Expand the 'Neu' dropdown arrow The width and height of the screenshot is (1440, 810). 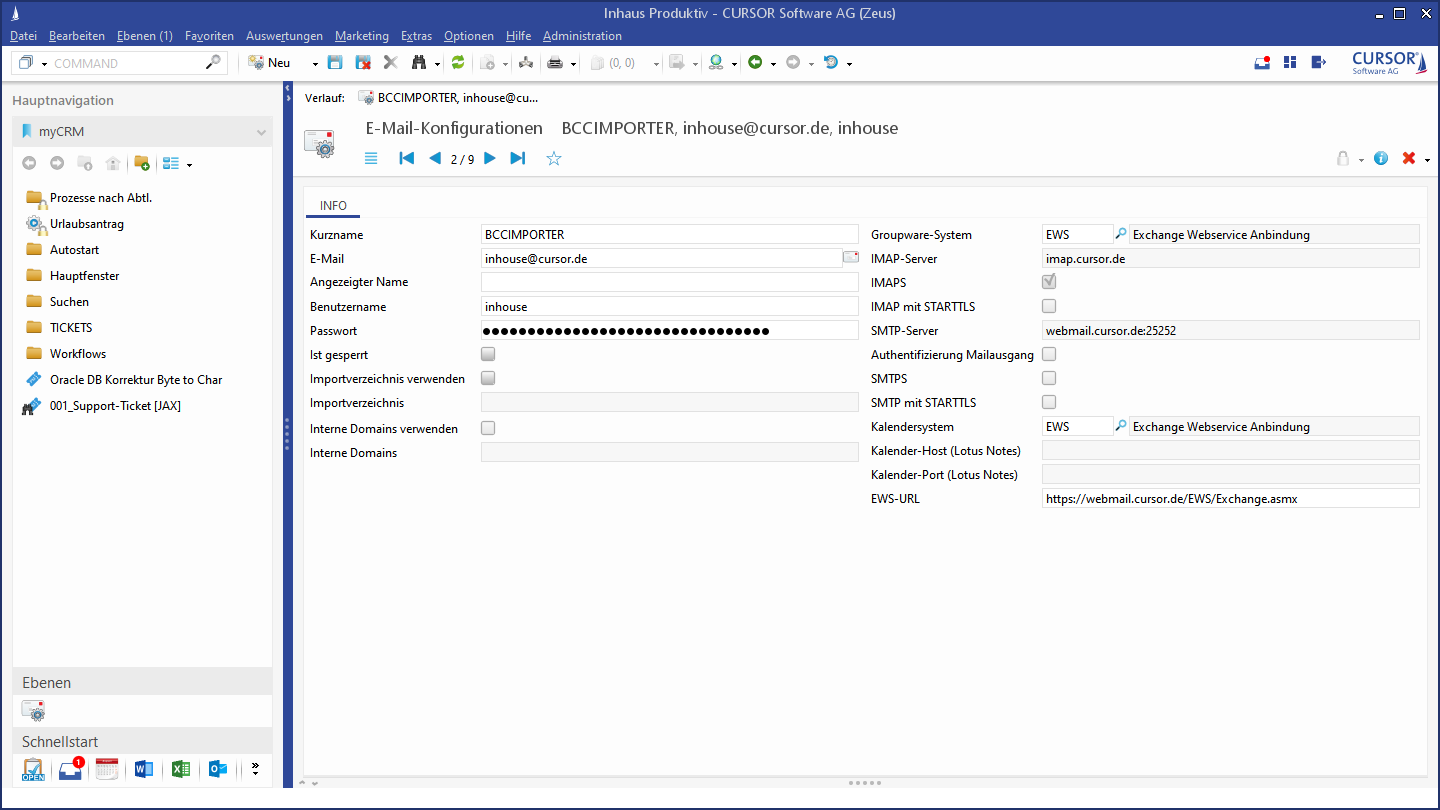click(x=315, y=64)
